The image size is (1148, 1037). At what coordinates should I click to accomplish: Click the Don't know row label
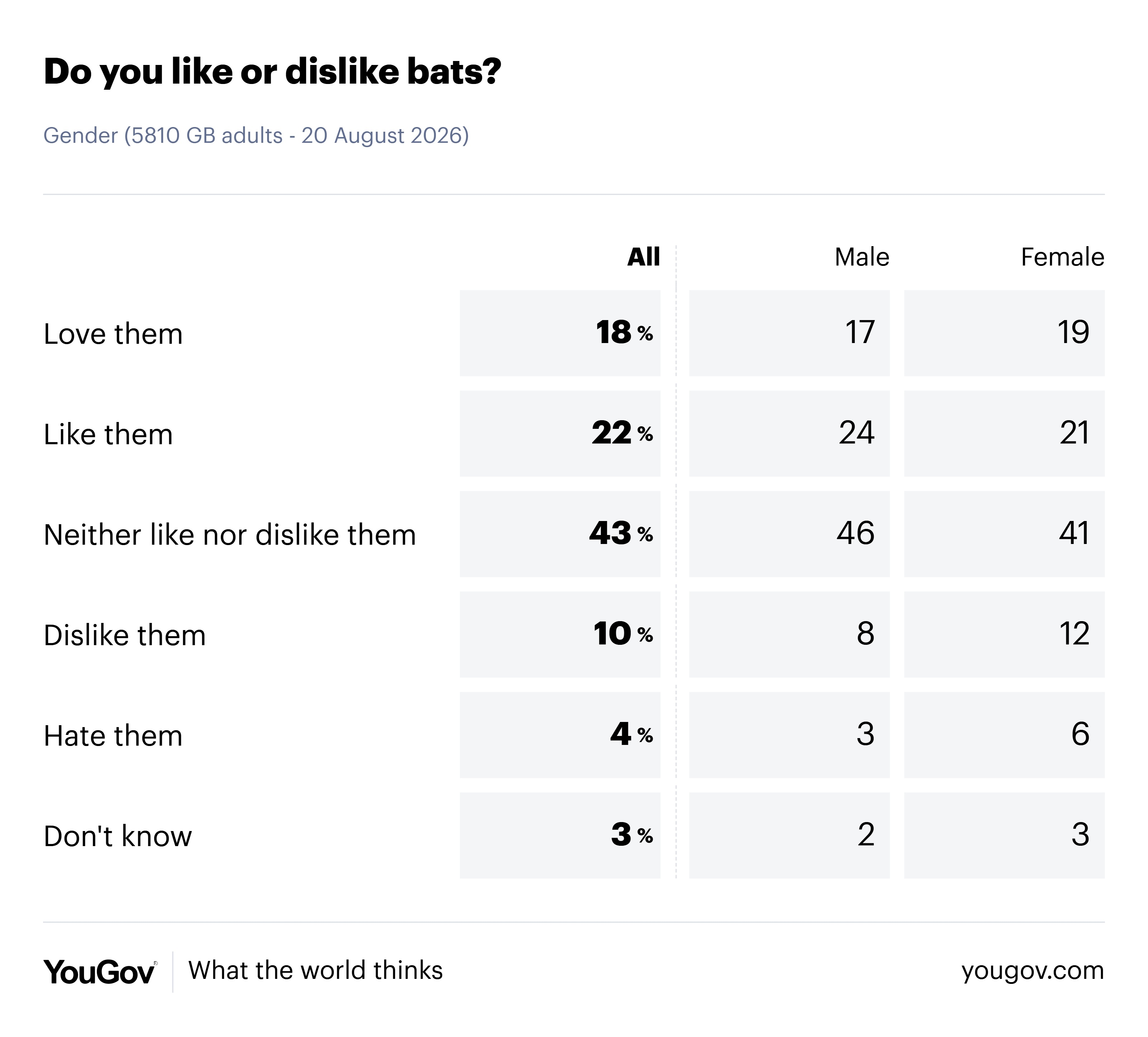(x=118, y=836)
